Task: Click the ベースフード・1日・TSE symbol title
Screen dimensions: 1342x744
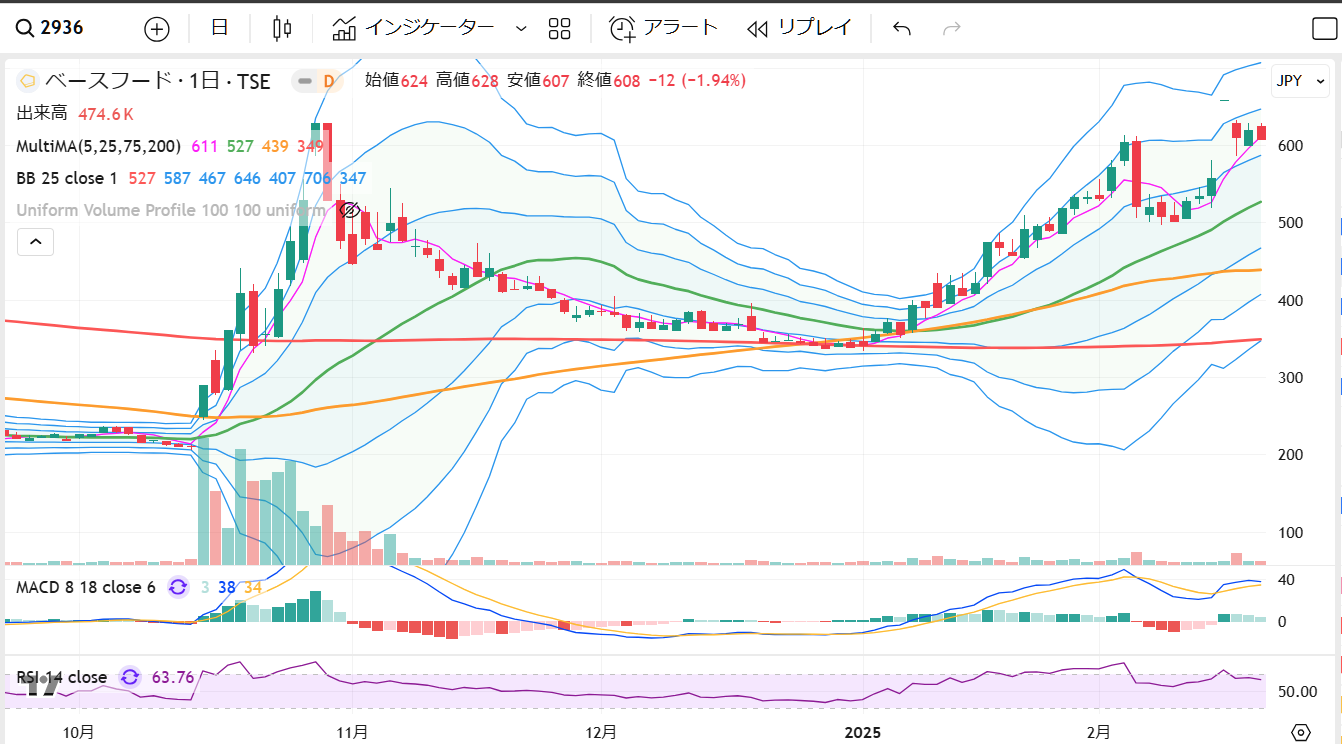Action: click(158, 81)
